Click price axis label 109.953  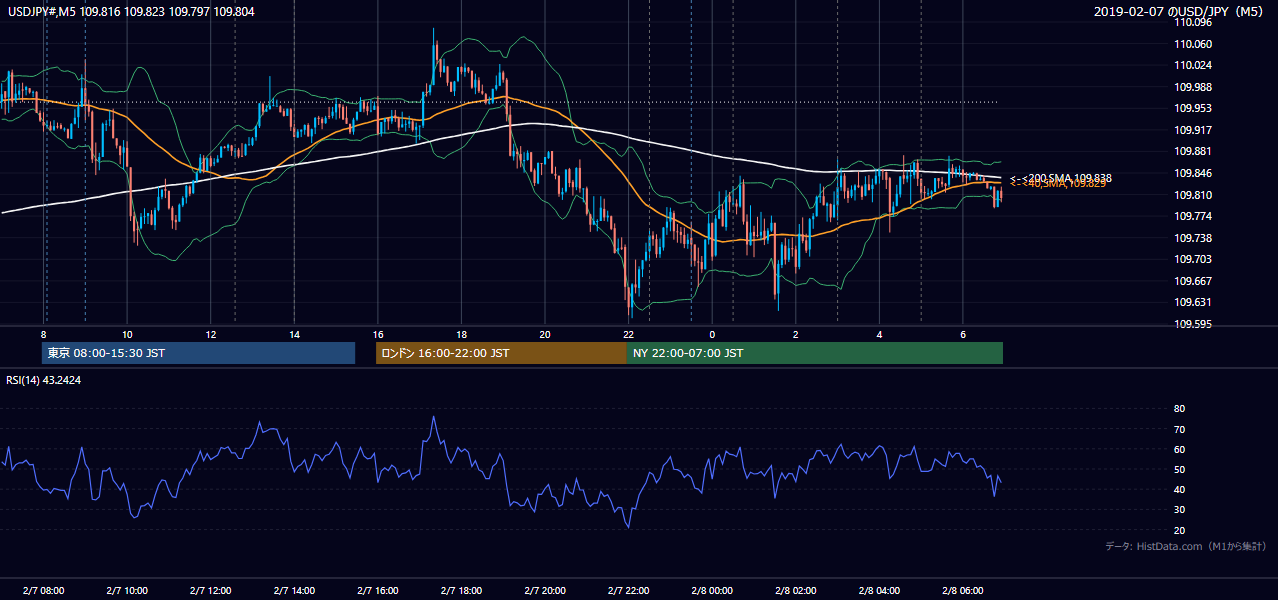coord(1194,108)
